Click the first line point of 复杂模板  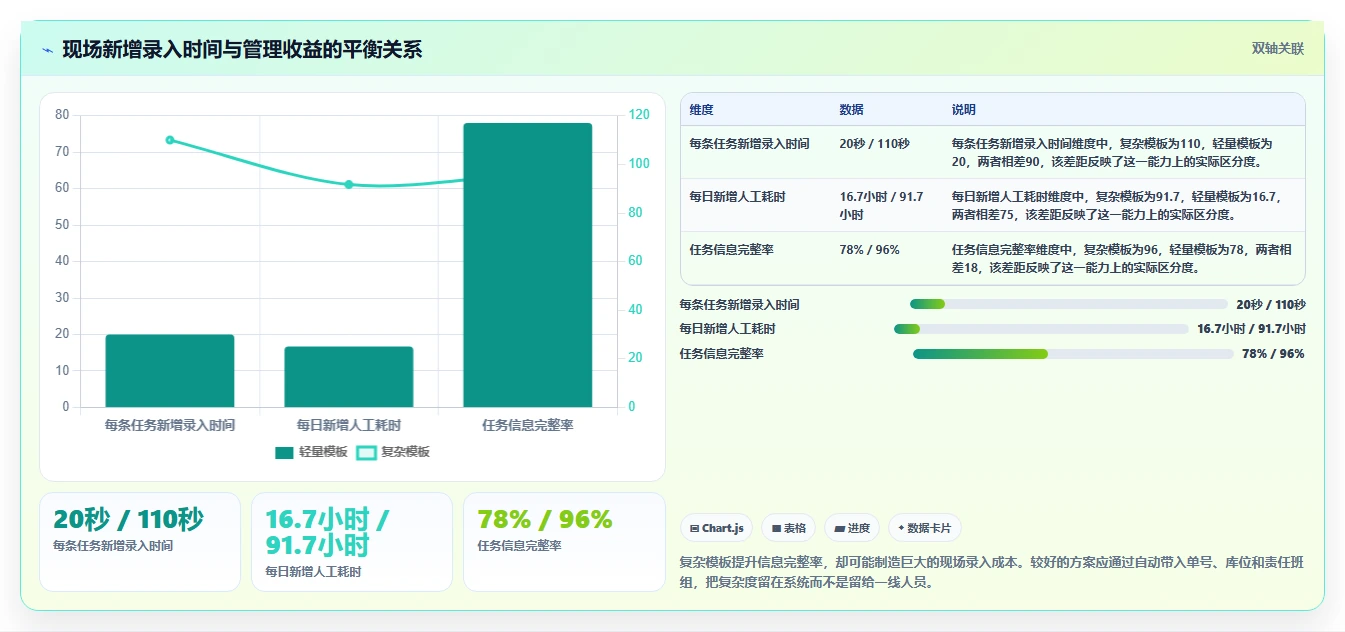(x=170, y=140)
